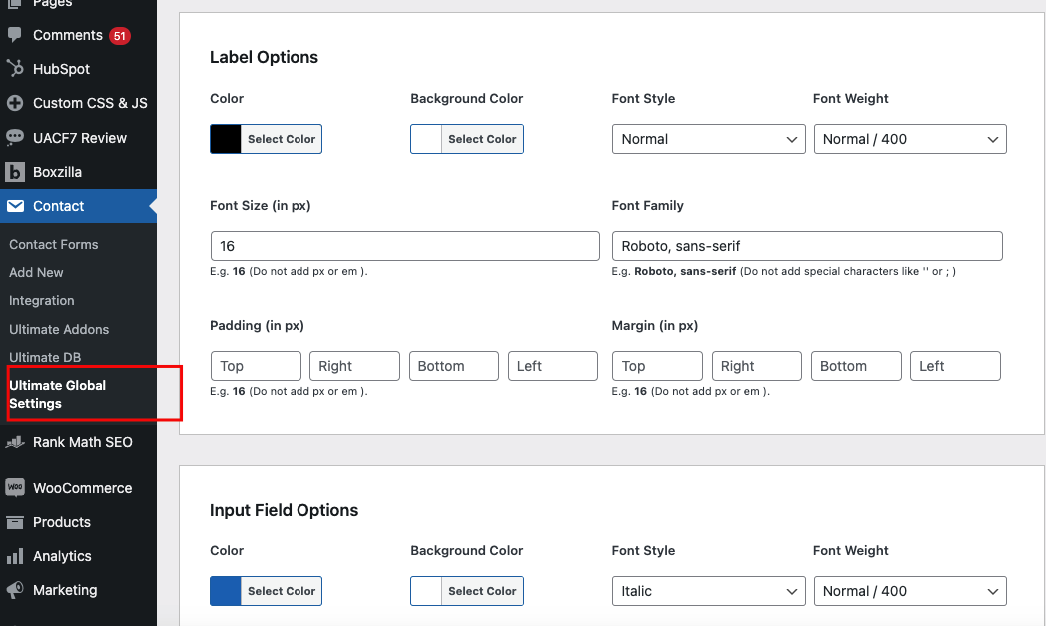Click the Marketing megaphone icon

click(14, 590)
